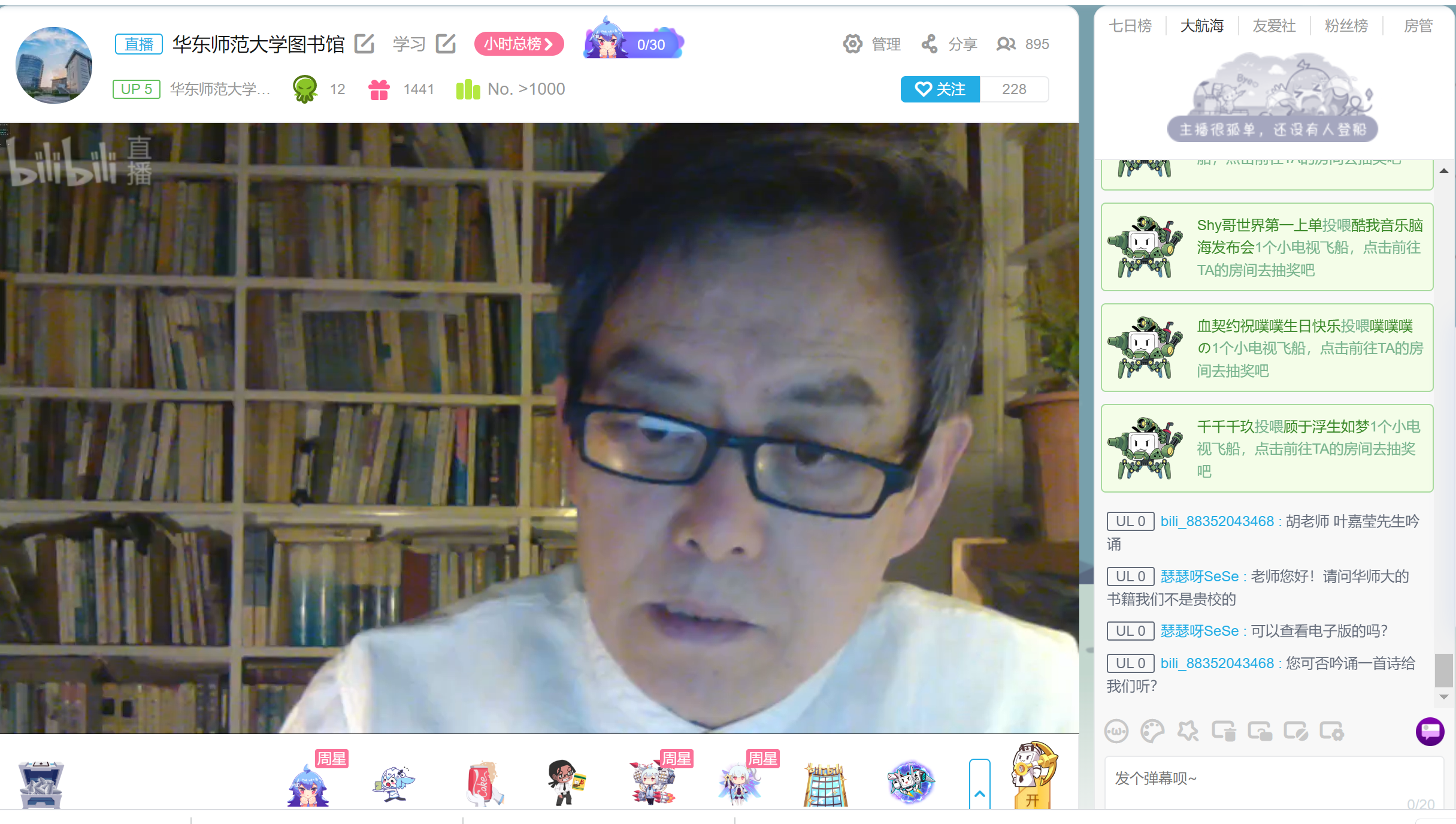Edit the room title pencil icon

(364, 44)
